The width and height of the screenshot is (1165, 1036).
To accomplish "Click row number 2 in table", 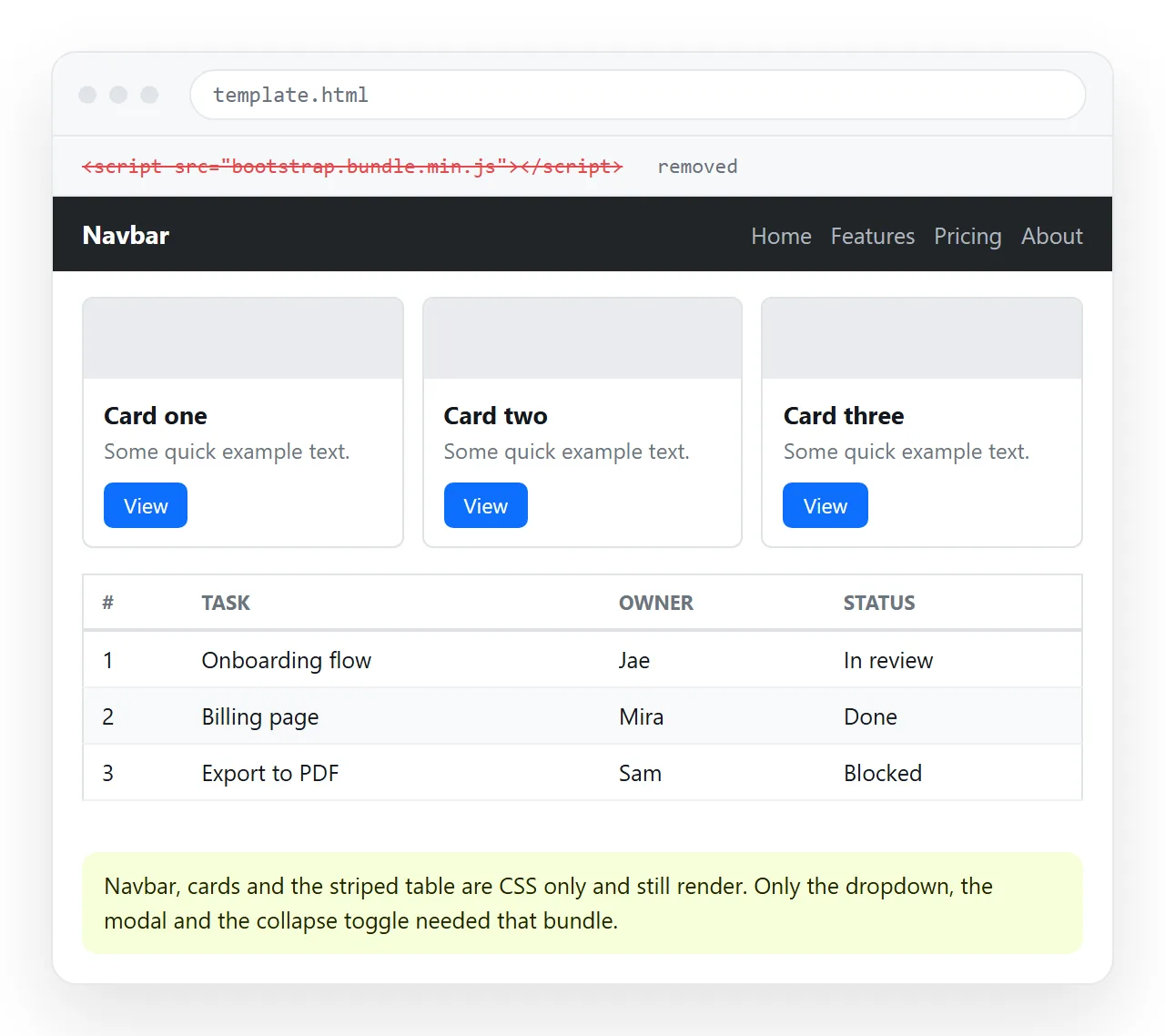I will tap(107, 716).
